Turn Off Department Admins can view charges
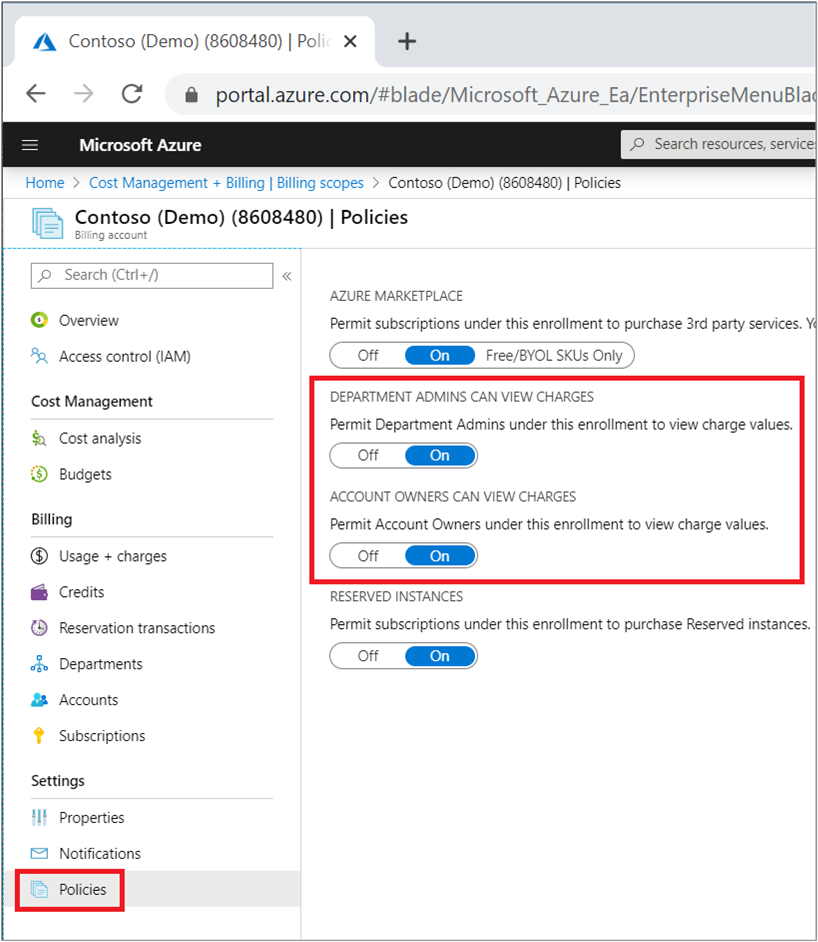This screenshot has height=942, width=818. pyautogui.click(x=368, y=455)
